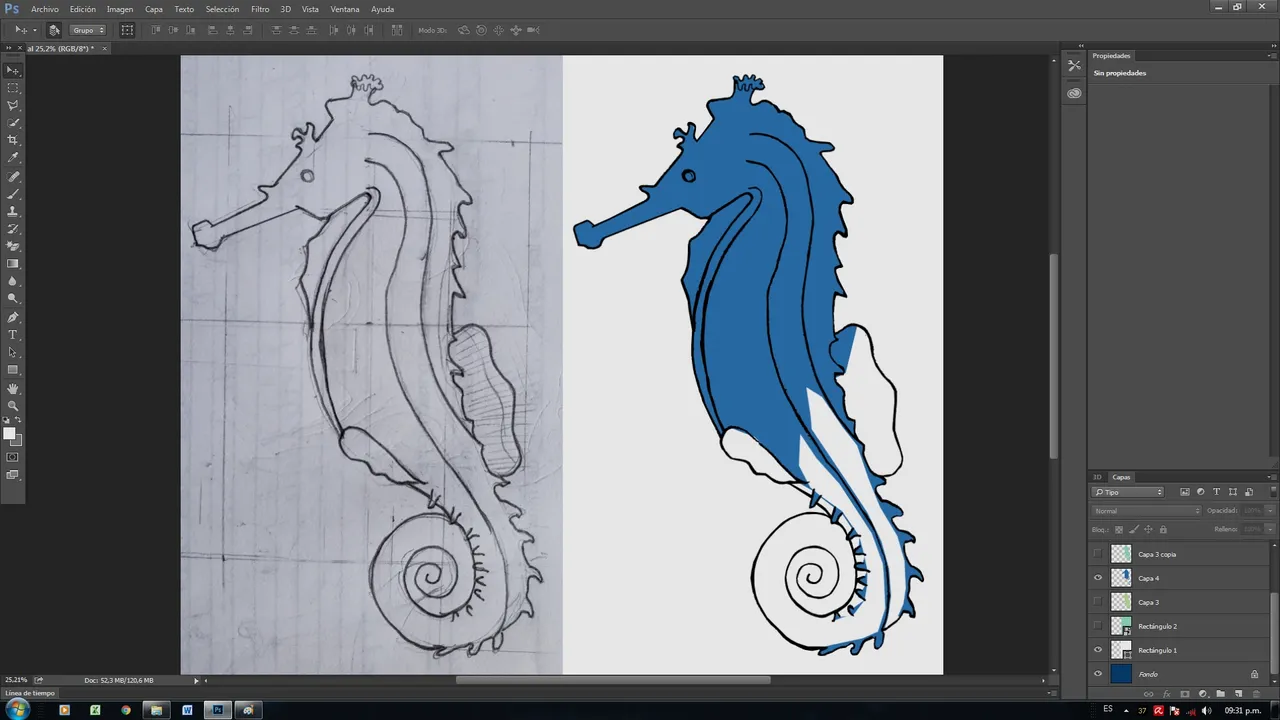
Task: Select the Gradient tool
Action: click(x=13, y=264)
